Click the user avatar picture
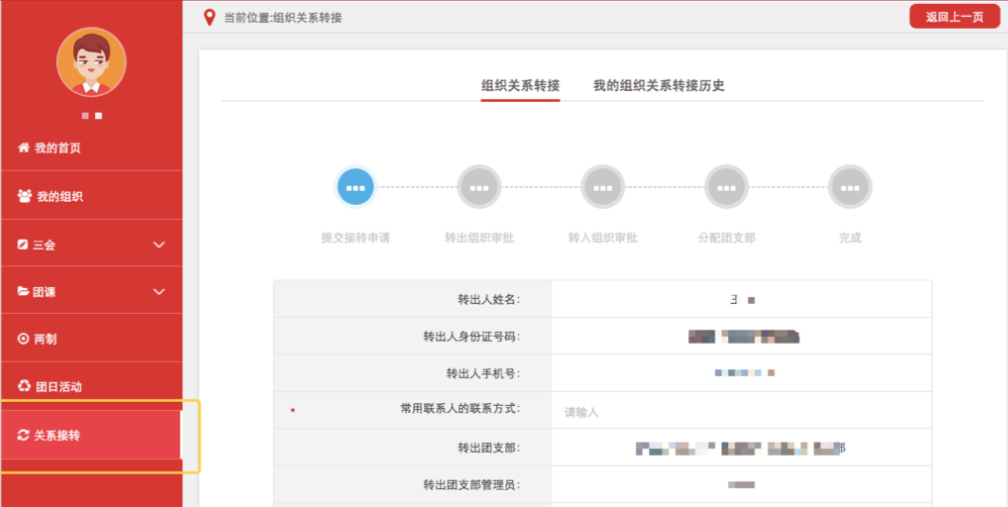1008x507 pixels. 91,62
